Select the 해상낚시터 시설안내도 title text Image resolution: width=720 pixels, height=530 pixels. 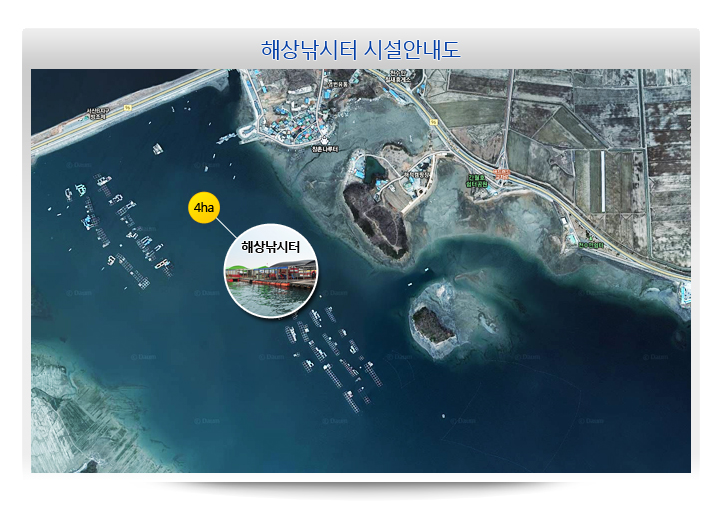pos(360,49)
